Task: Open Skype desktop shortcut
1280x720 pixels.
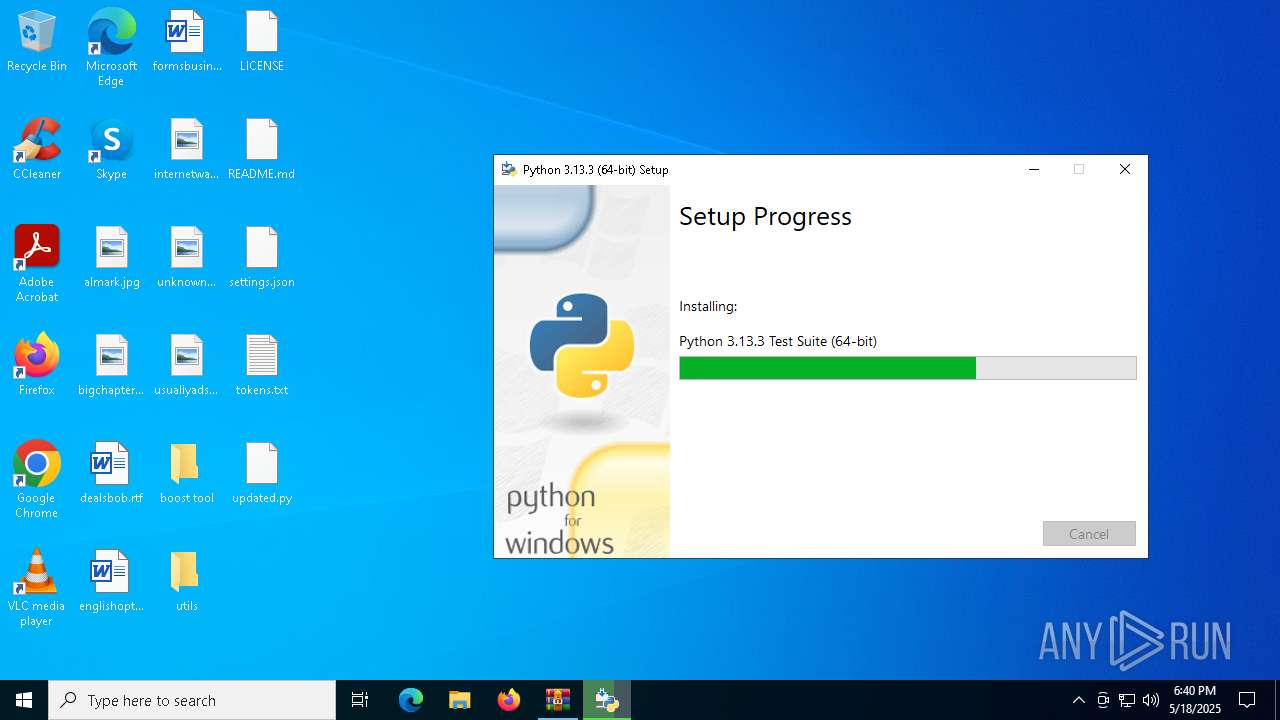Action: point(111,150)
